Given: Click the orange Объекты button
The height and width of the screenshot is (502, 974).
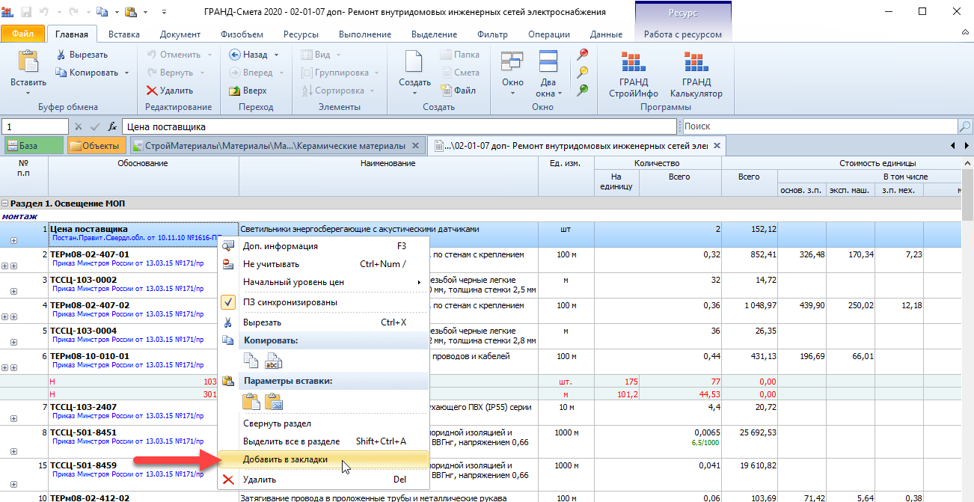Looking at the screenshot, I should 96,146.
